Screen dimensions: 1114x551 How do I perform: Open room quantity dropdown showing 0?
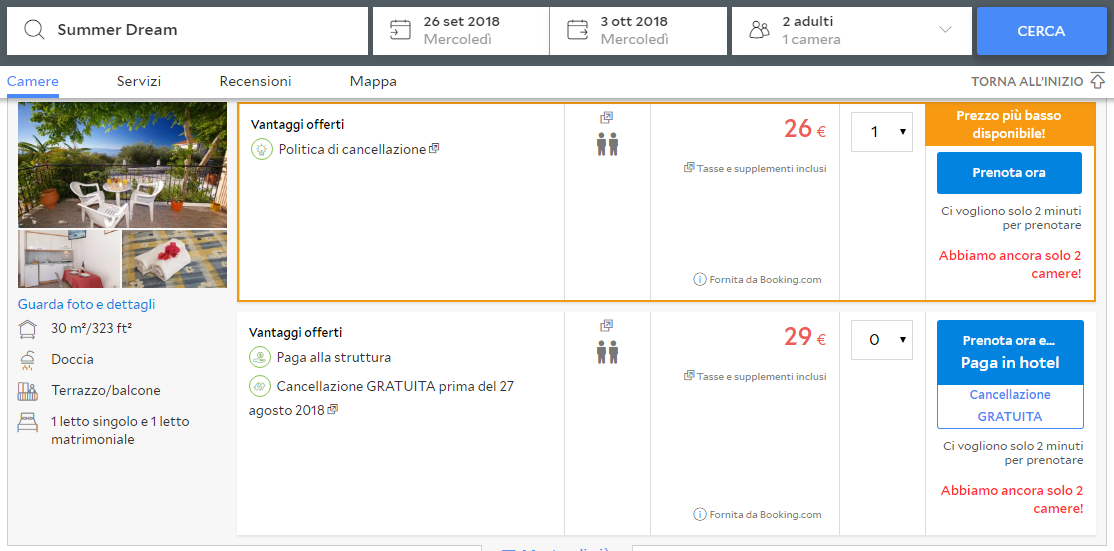click(881, 340)
